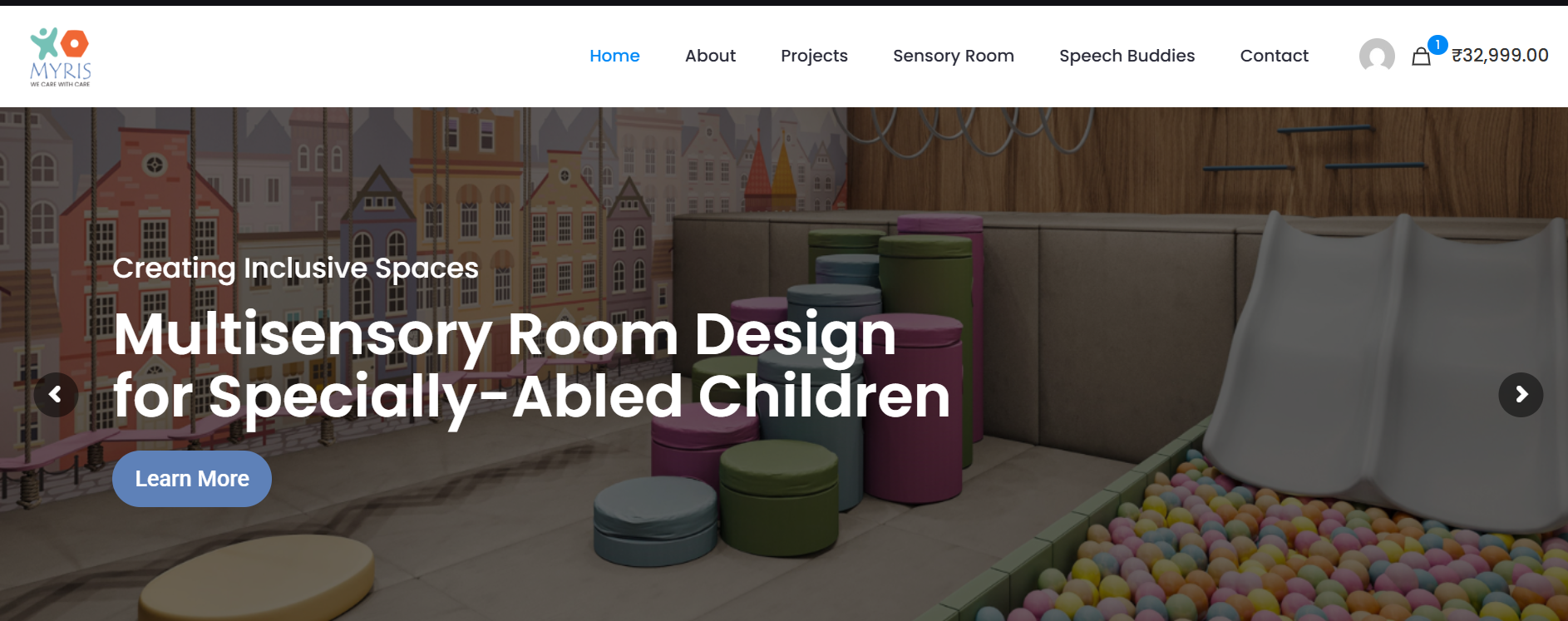Open the Speech Buddies menu item
This screenshot has height=621, width=1568.
pyautogui.click(x=1127, y=56)
